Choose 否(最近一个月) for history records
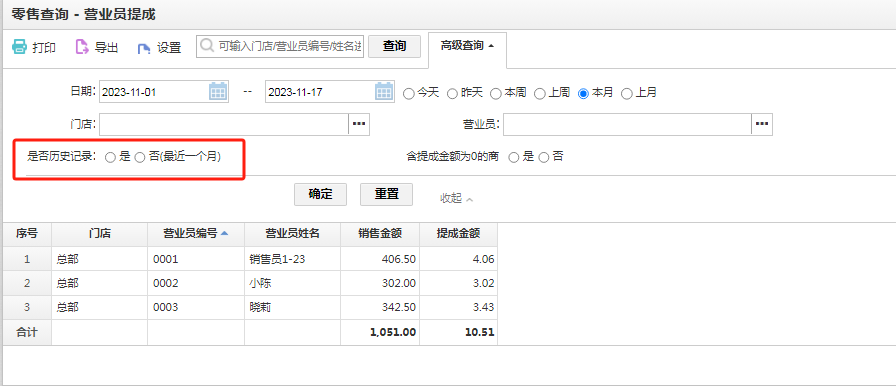This screenshot has width=896, height=386. (140, 158)
